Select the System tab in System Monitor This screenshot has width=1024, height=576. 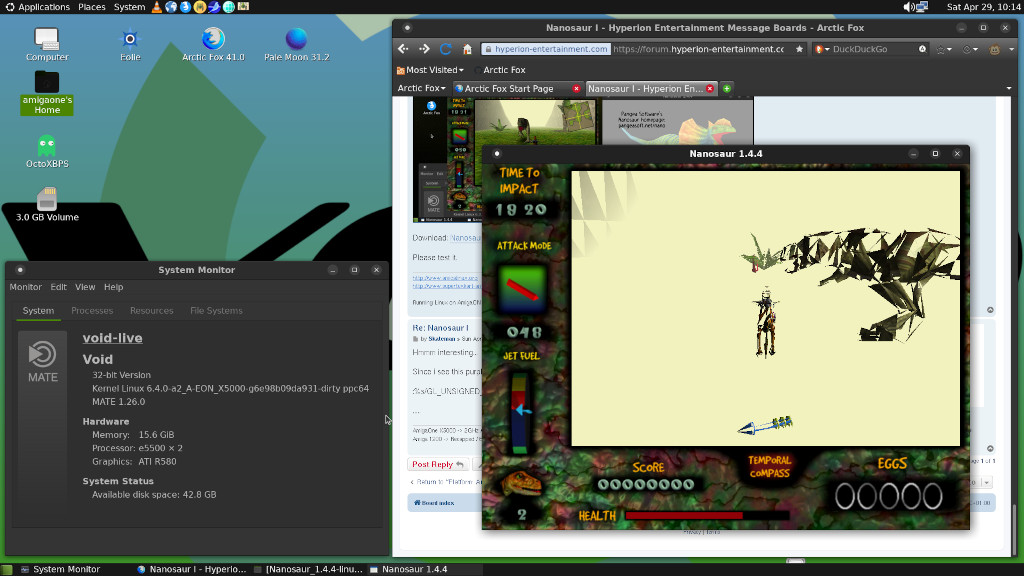tap(39, 311)
